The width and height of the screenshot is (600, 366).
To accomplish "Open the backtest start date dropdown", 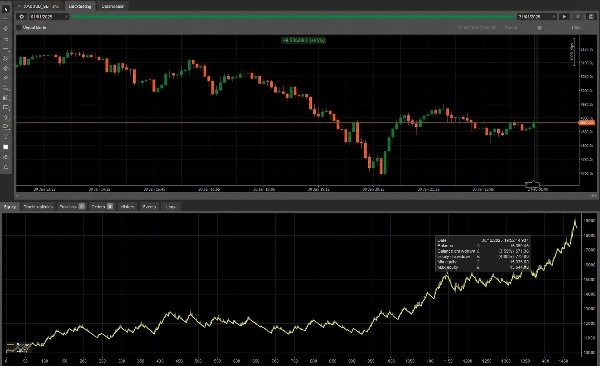I will (49, 16).
